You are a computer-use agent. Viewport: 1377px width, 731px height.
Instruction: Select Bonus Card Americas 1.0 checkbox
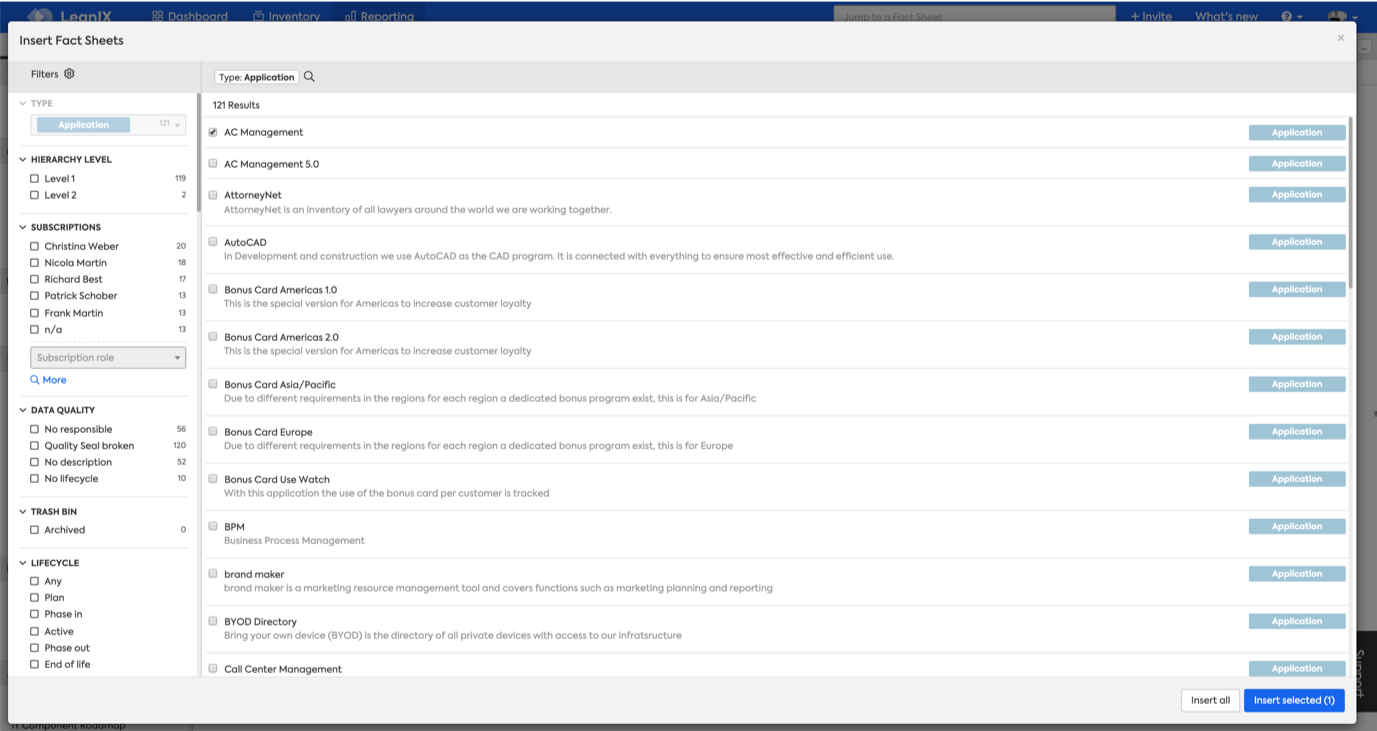pos(213,289)
